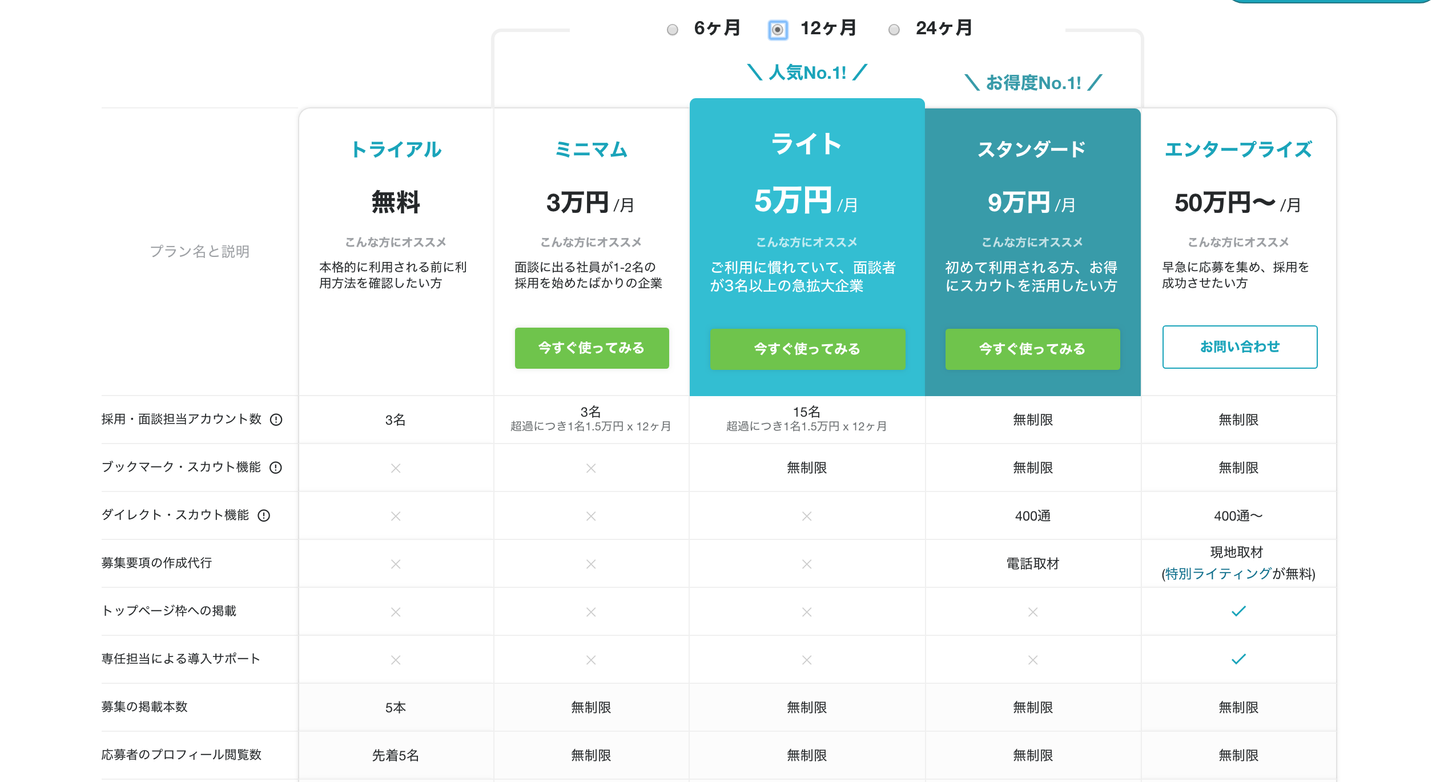Select the 6ヶ月 contract period radio
The image size is (1440, 782).
[x=673, y=30]
